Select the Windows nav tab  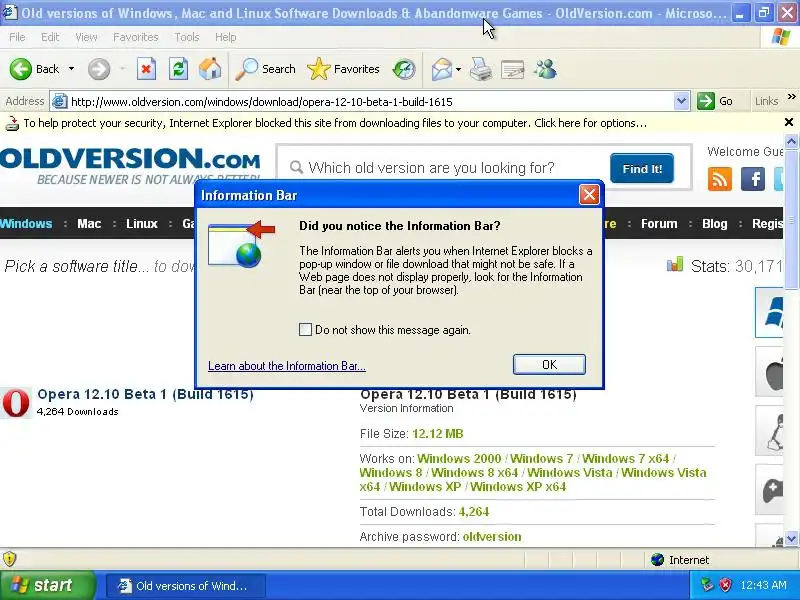pos(26,223)
